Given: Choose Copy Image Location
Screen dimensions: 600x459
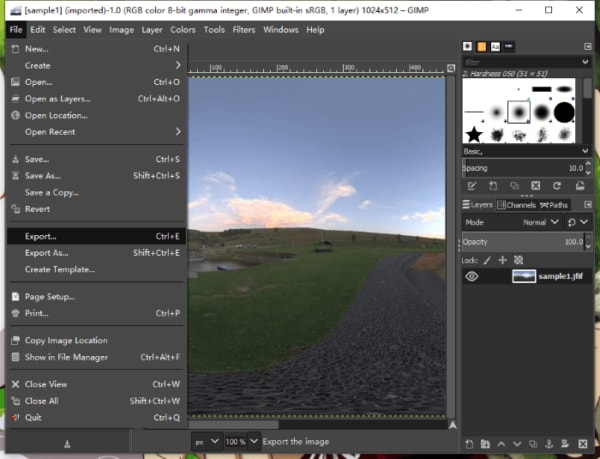Looking at the screenshot, I should point(96,340).
